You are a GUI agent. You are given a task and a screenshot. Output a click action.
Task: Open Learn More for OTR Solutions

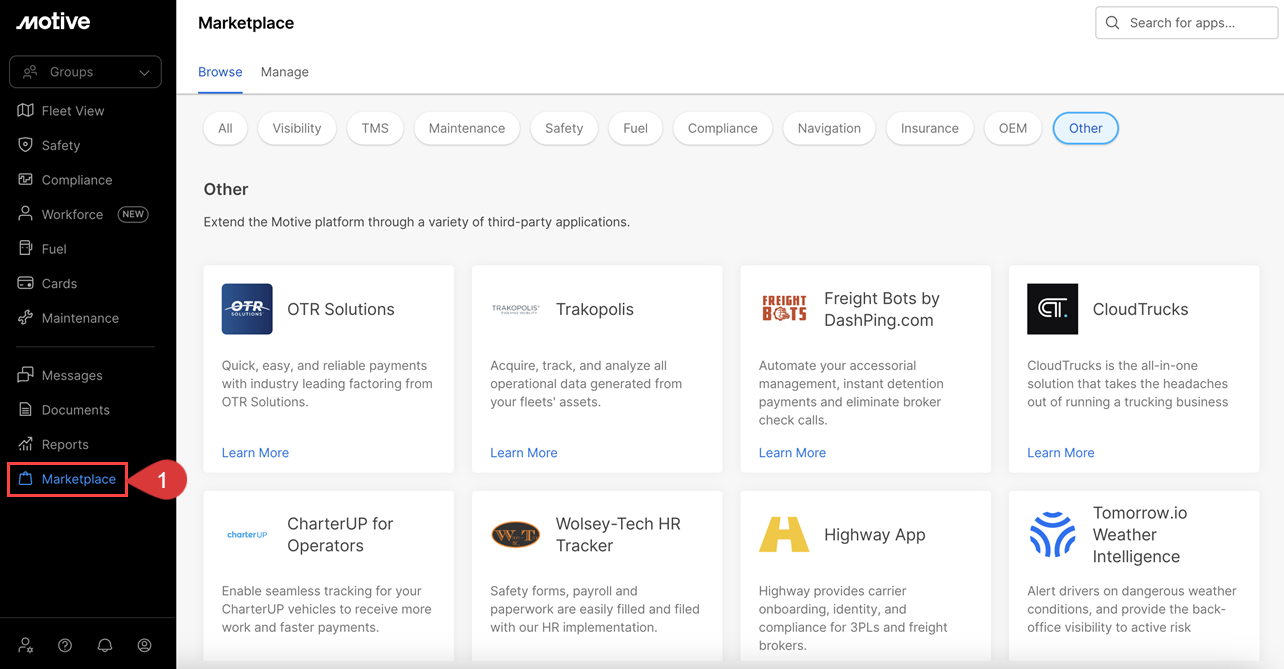coord(255,453)
